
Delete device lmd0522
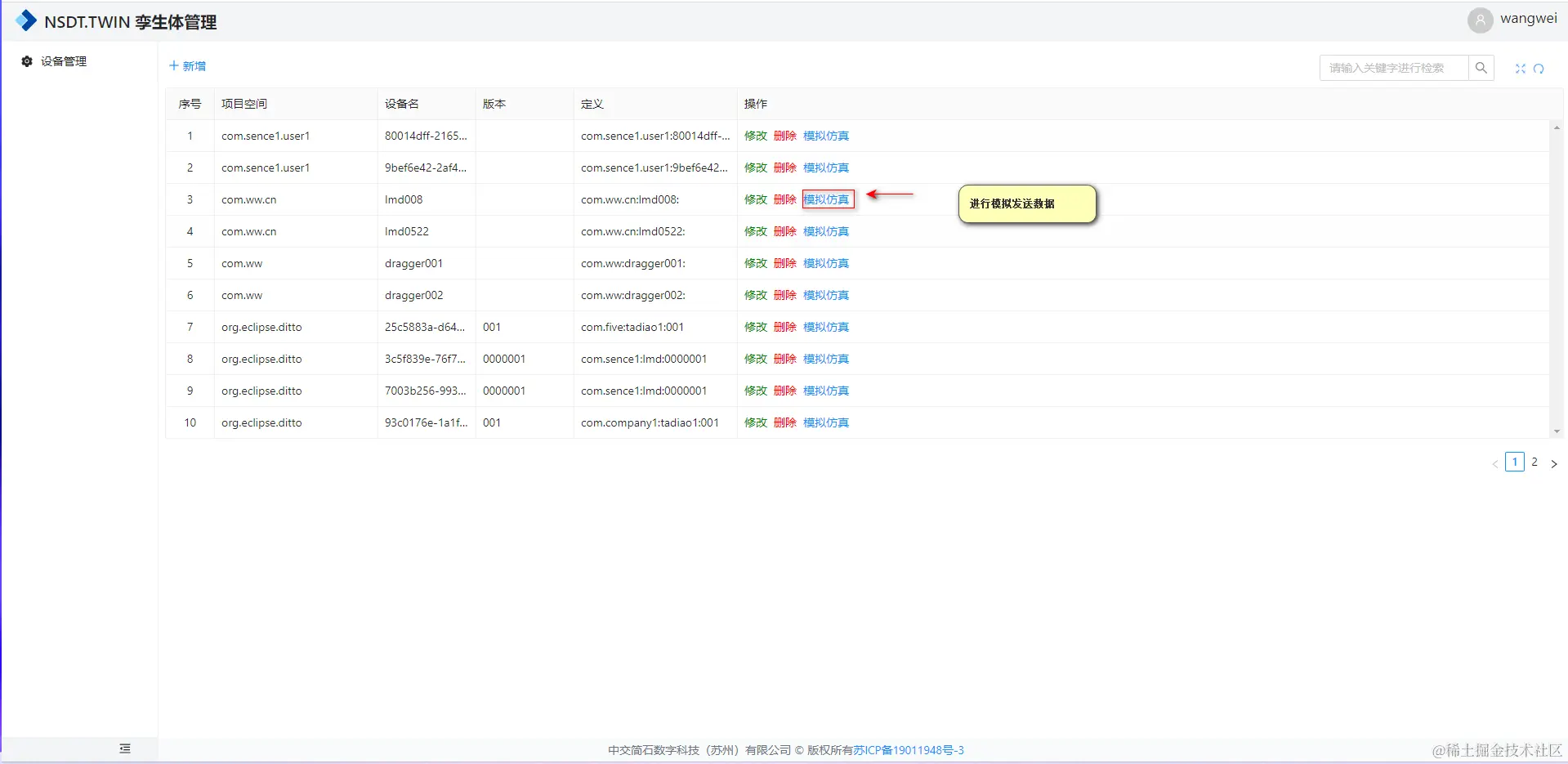[x=785, y=231]
